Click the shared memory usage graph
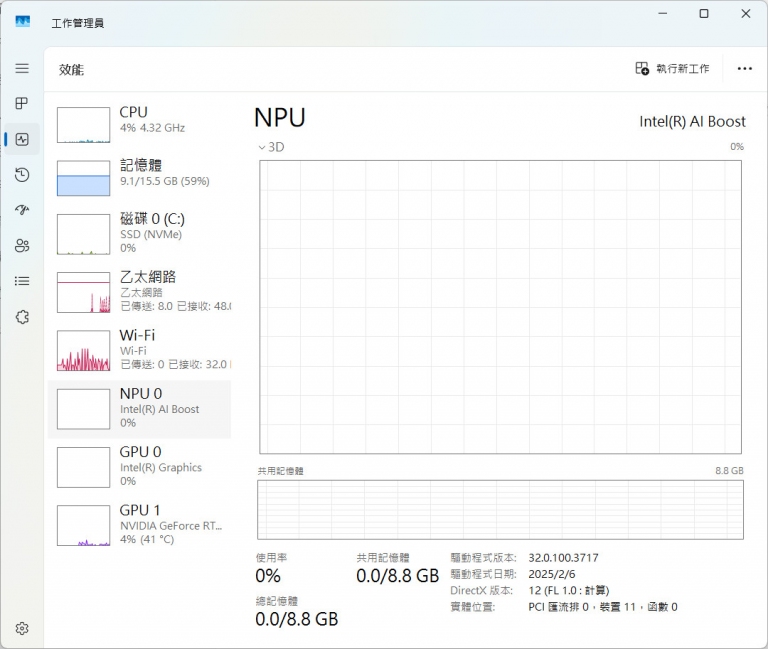768x649 pixels. [500, 509]
